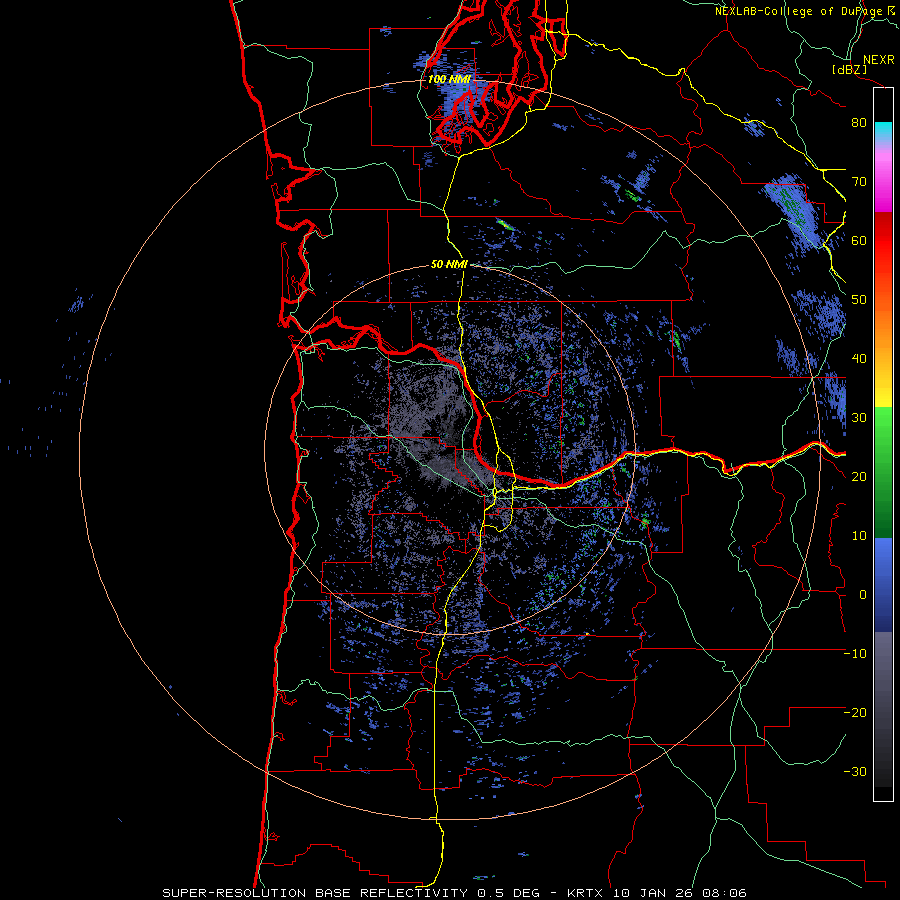Click the 0 dBZ scale label
The width and height of the screenshot is (900, 900).
pos(863,595)
